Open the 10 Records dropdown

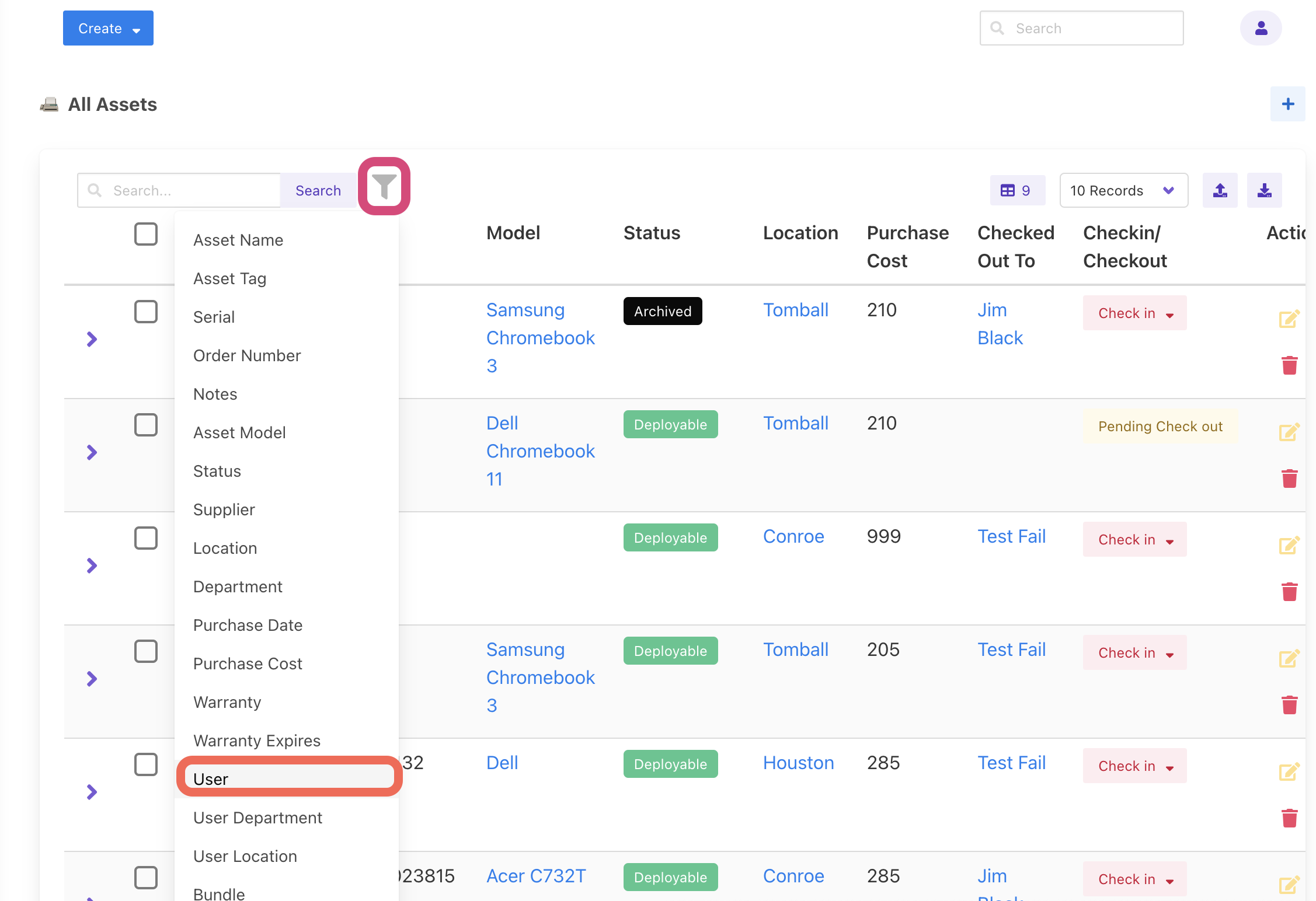point(1123,190)
